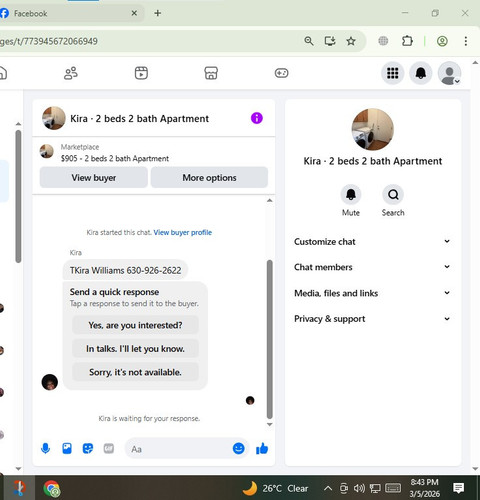Open the weather widget '26°C Clear'
The height and width of the screenshot is (500, 480).
point(275,488)
